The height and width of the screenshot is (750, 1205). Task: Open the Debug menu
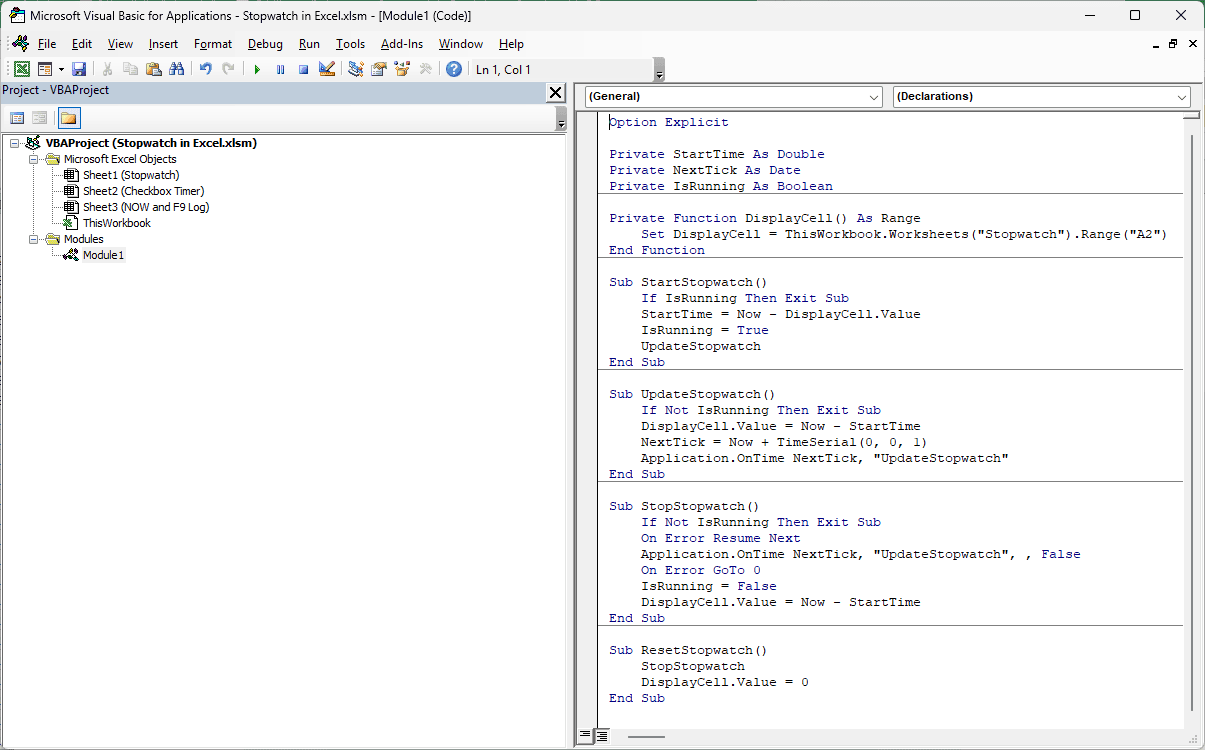coord(265,44)
